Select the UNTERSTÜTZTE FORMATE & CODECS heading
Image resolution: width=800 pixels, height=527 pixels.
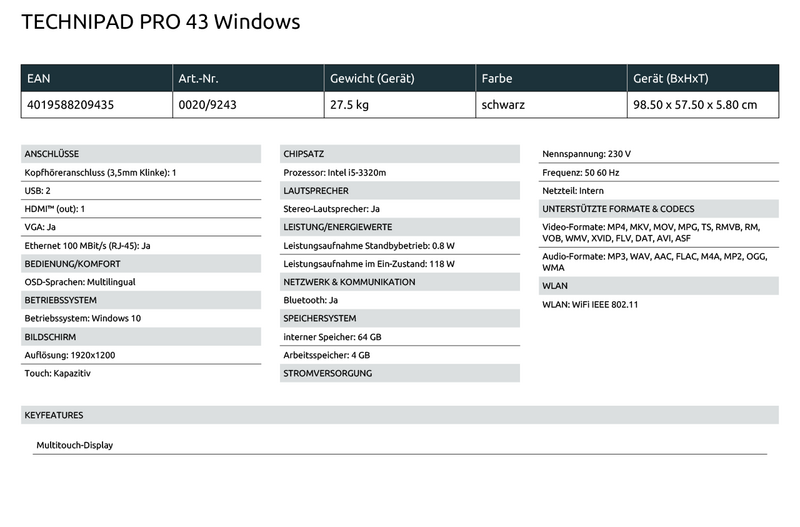click(x=617, y=209)
